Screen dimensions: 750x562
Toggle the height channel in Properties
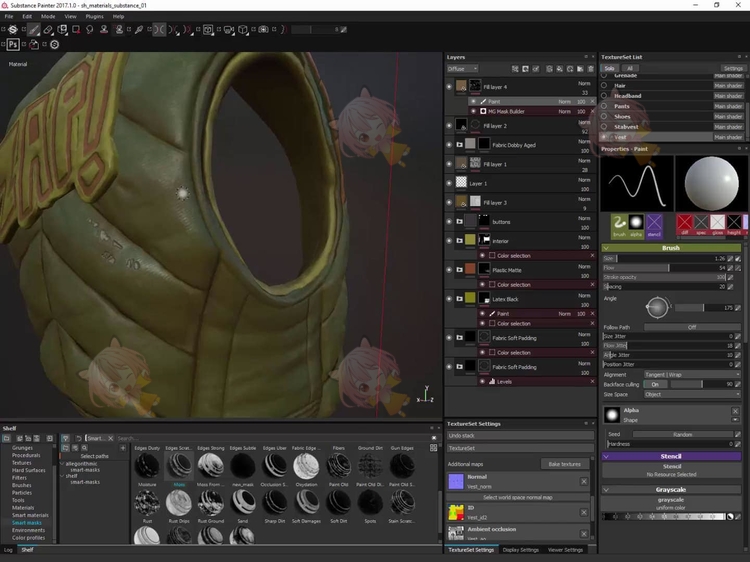pyautogui.click(x=734, y=225)
